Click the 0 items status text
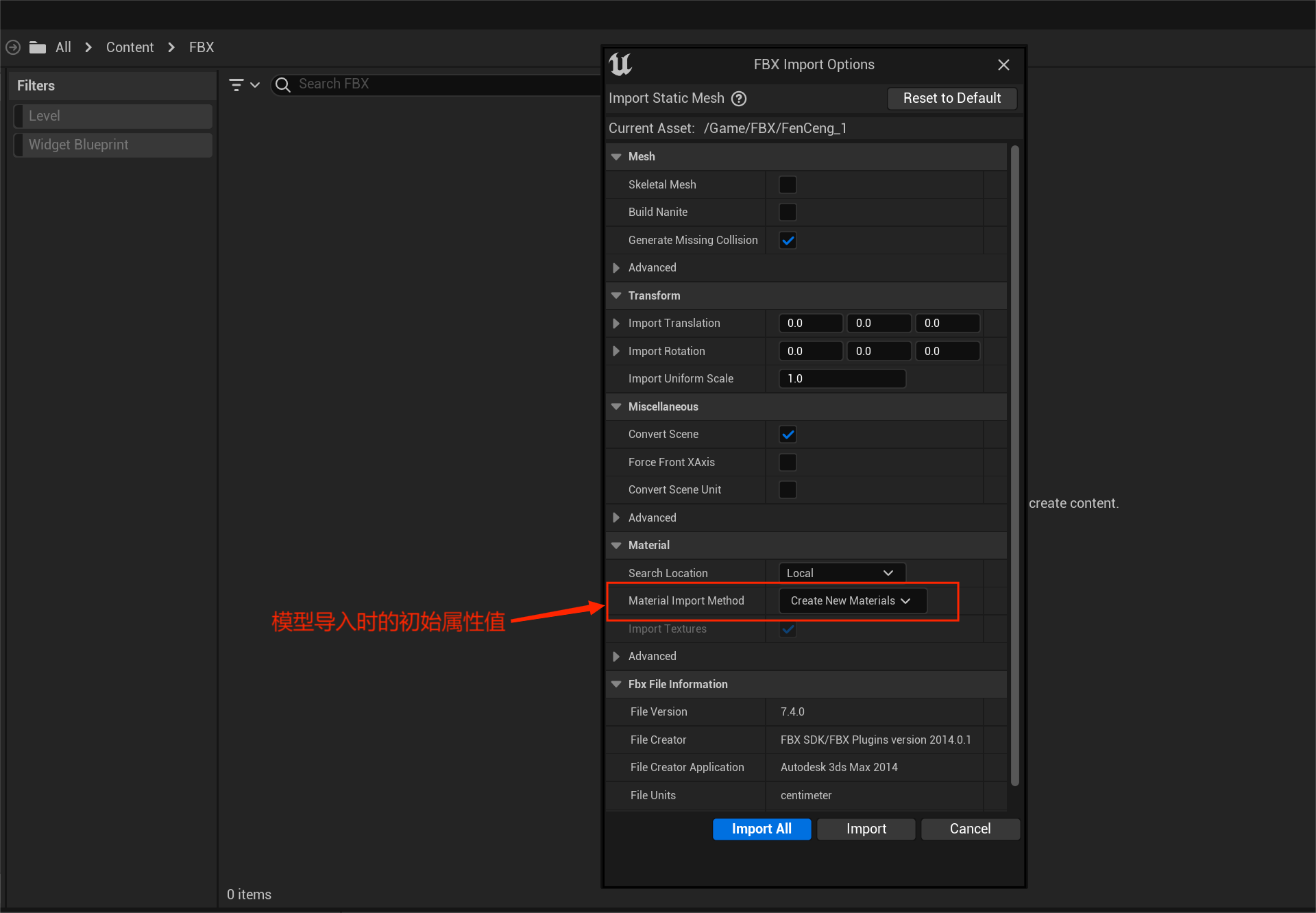Viewport: 1316px width, 913px height. [249, 895]
